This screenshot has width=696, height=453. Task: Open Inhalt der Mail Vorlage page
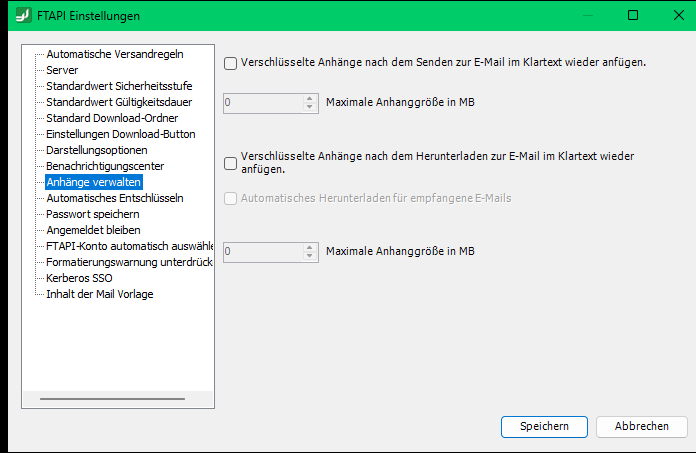coord(99,294)
